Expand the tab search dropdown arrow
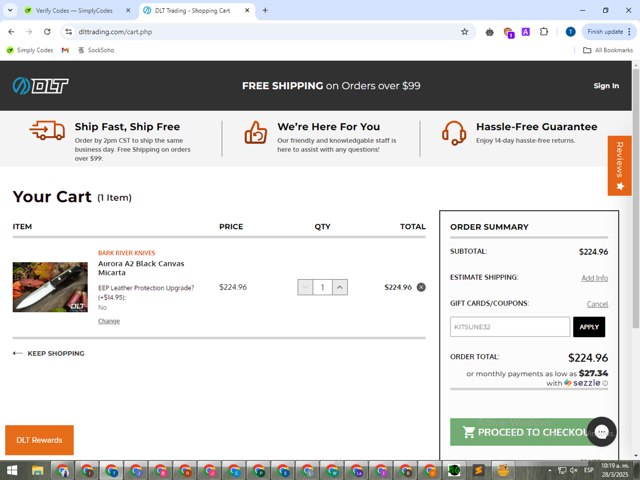Image resolution: width=640 pixels, height=480 pixels. point(10,11)
